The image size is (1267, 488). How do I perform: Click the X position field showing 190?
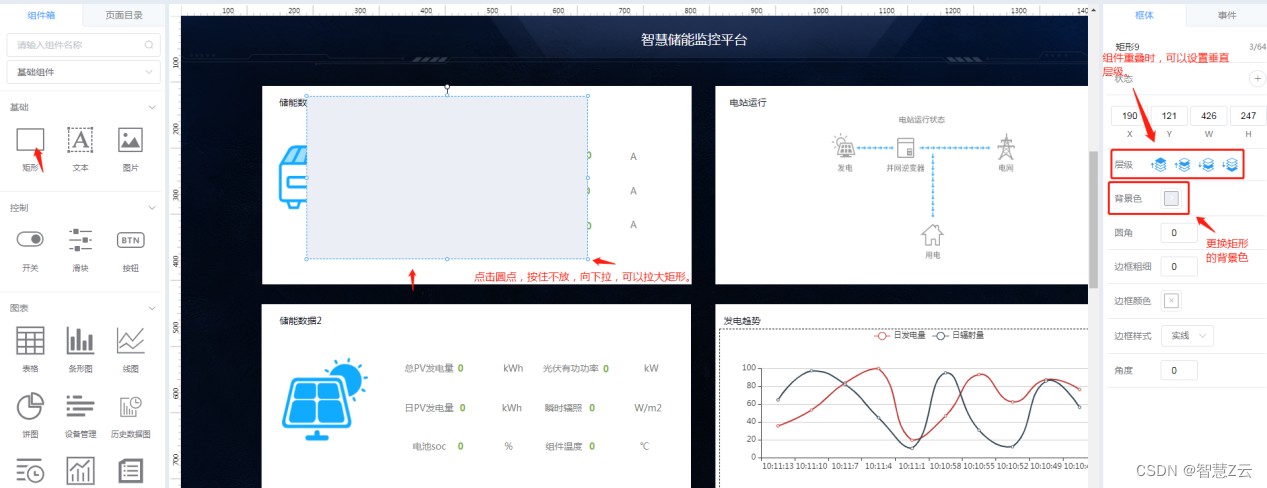click(x=1129, y=116)
